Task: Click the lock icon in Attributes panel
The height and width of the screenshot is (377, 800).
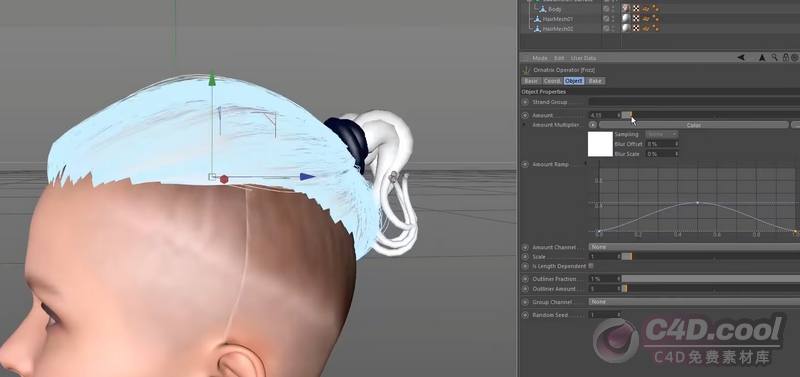Action: tap(786, 58)
